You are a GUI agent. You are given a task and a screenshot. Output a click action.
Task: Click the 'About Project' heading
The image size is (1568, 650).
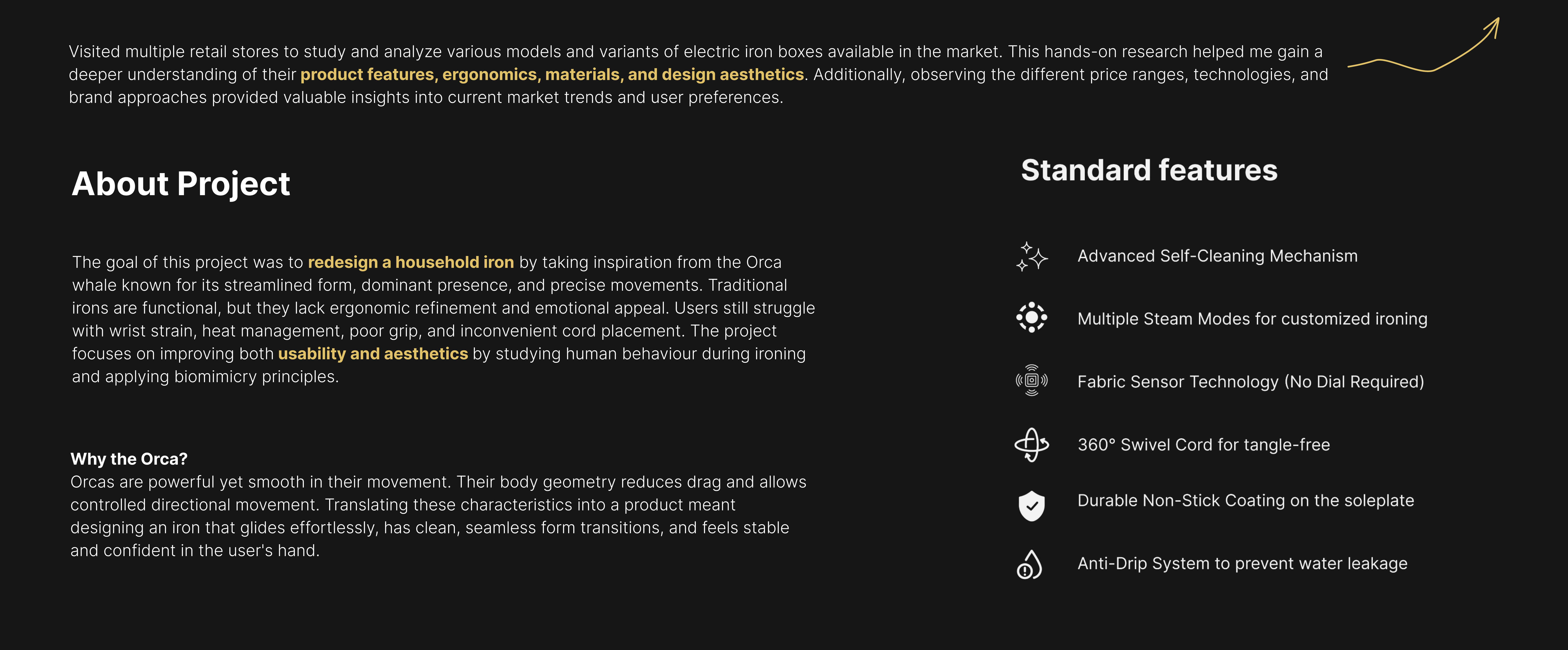181,184
